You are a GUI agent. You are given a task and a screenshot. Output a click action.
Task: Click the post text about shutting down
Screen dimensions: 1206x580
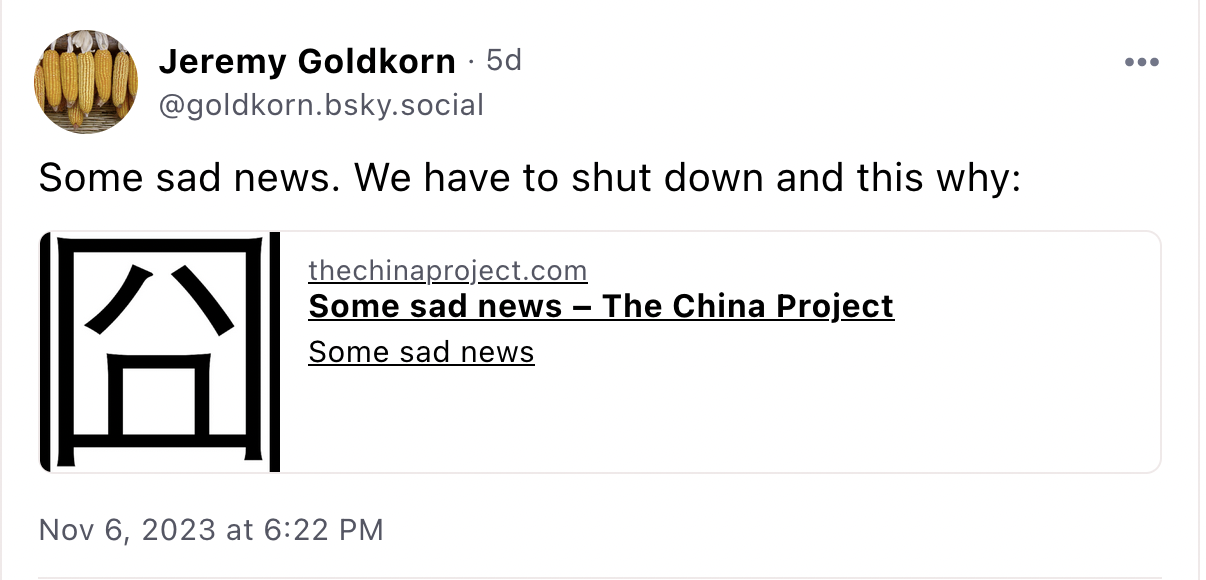tap(529, 179)
